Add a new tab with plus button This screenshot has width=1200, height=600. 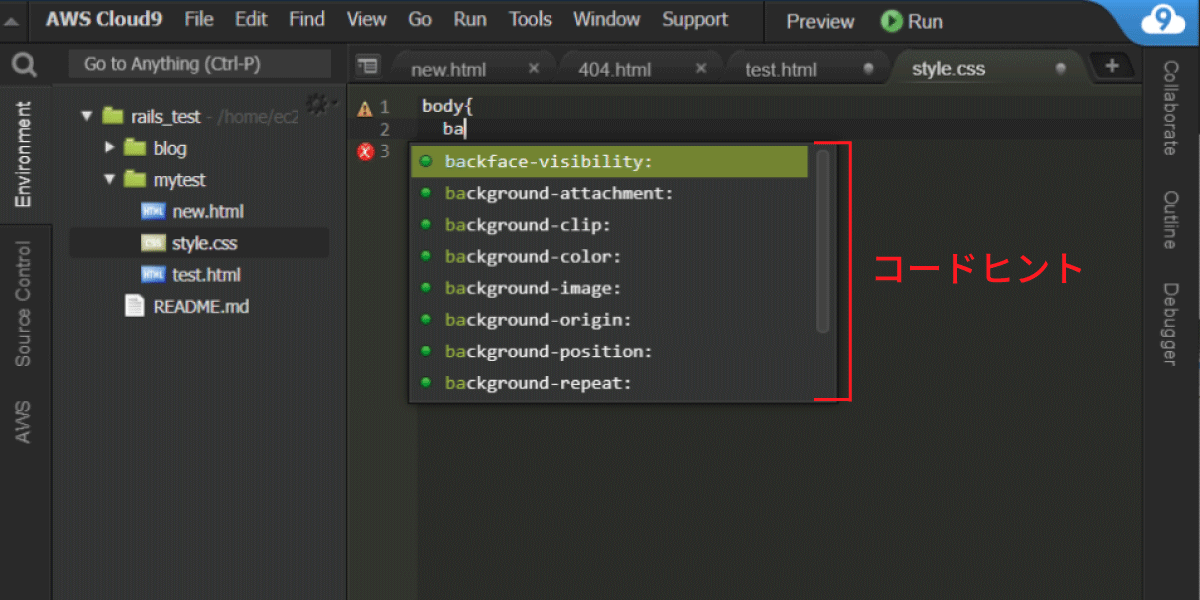coord(1112,66)
